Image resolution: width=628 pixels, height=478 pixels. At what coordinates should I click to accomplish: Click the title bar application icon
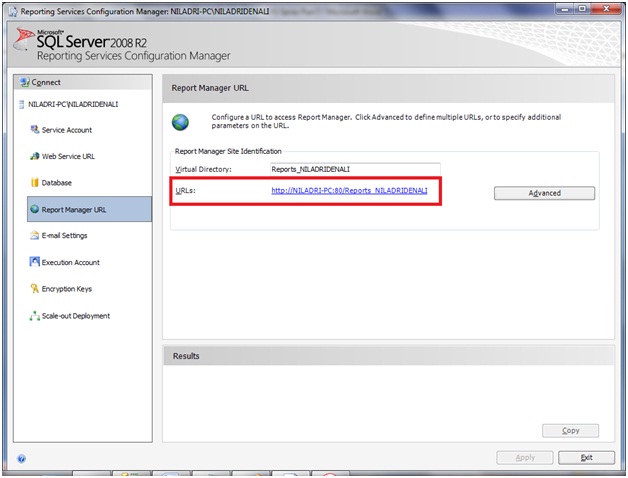tap(13, 12)
